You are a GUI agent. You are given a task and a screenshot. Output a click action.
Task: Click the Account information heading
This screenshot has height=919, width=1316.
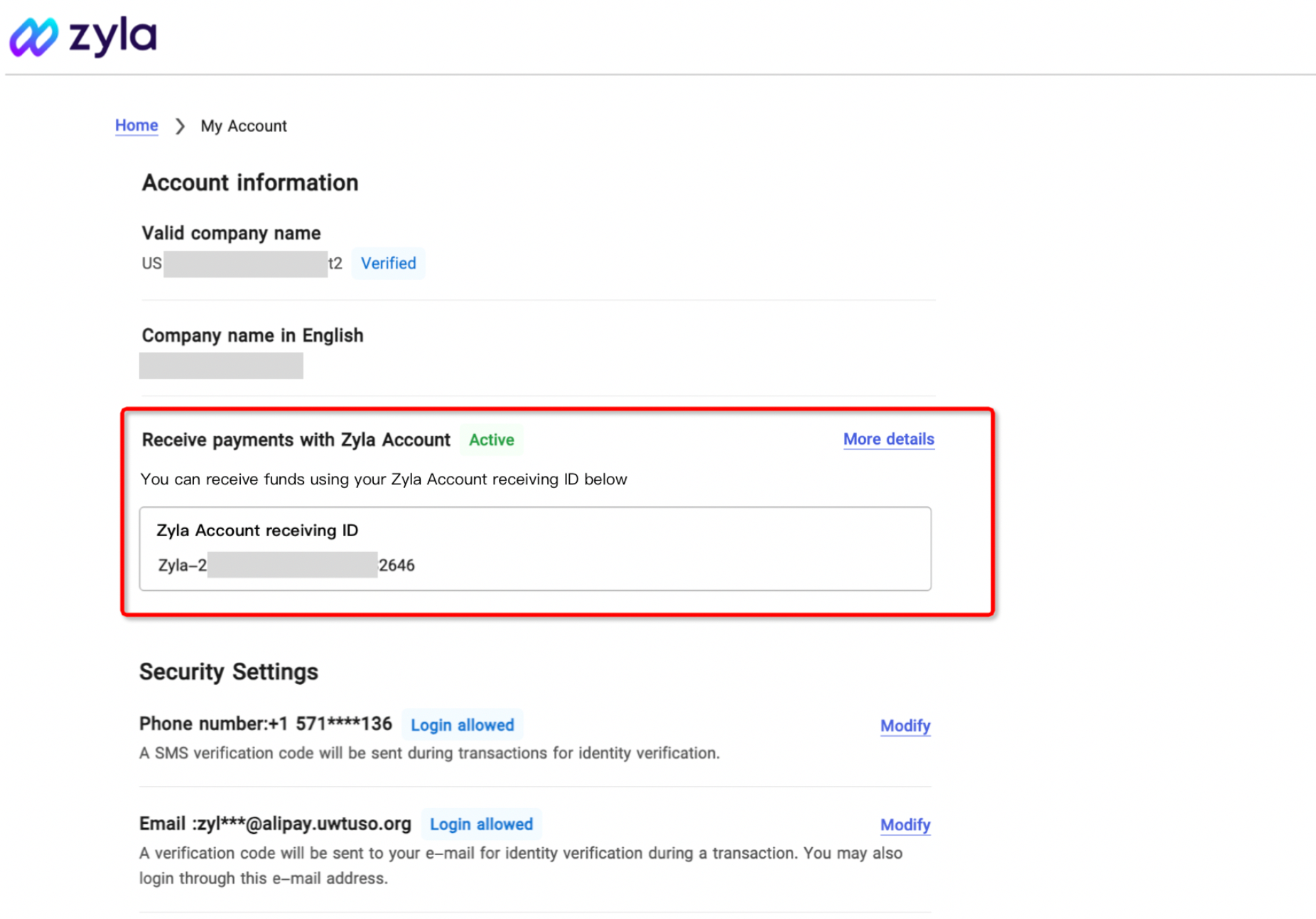point(250,183)
